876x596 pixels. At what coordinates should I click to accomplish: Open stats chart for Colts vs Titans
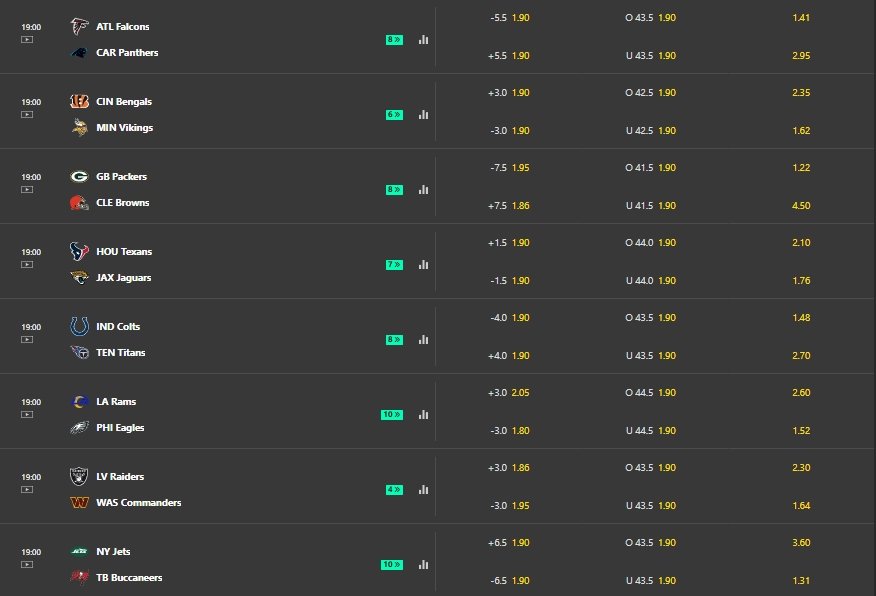[x=423, y=340]
